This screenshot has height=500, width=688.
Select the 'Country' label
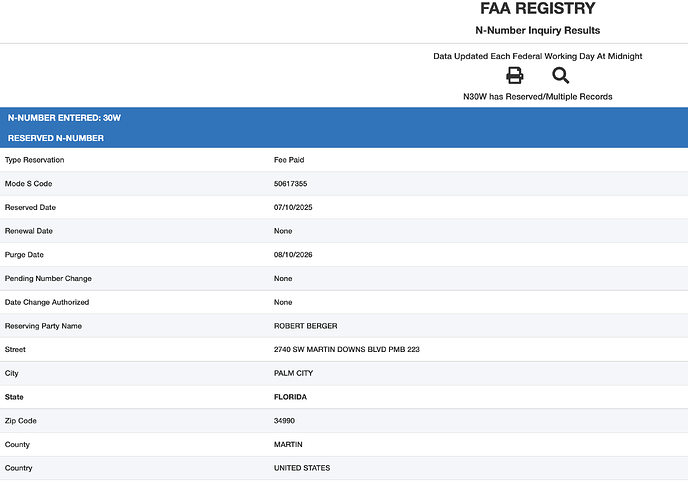(x=18, y=468)
